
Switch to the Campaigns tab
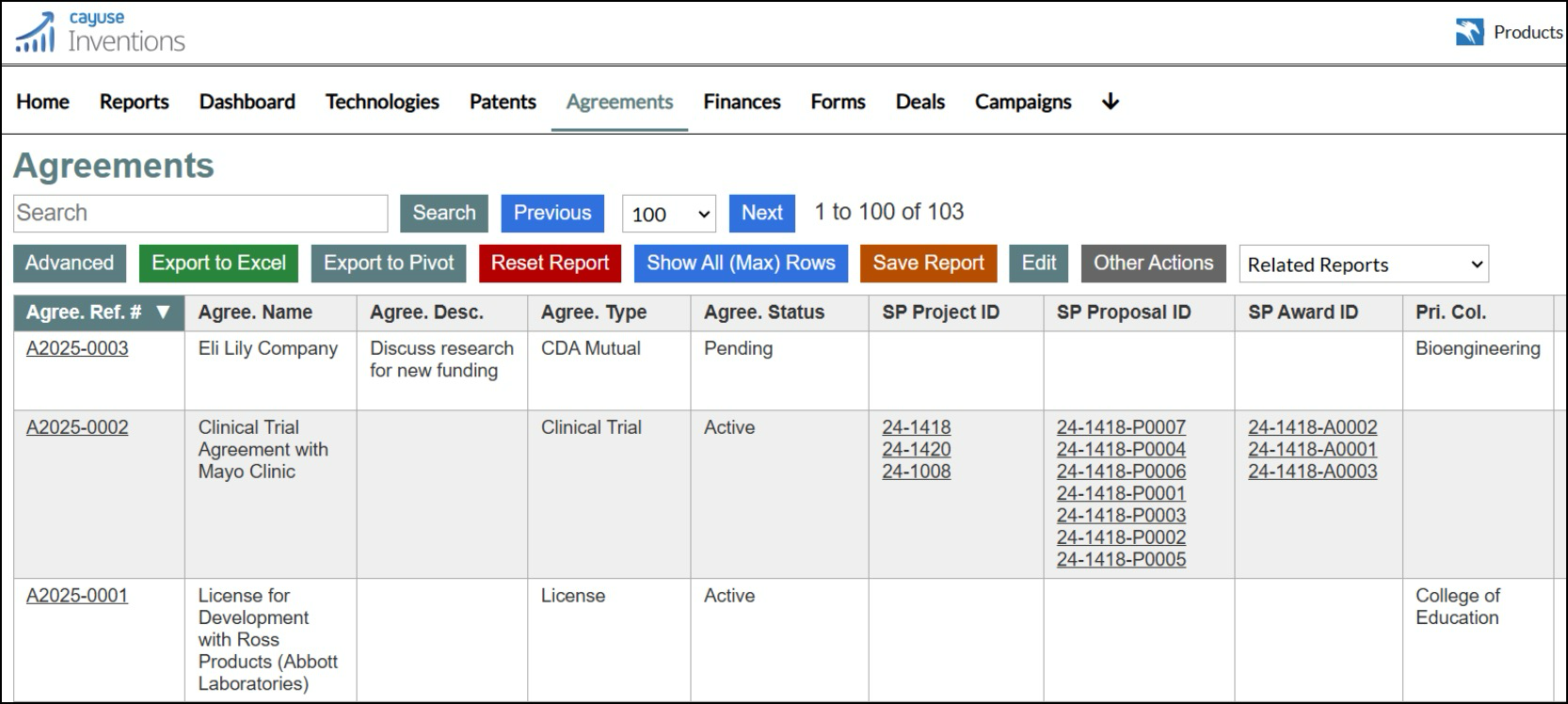[x=1023, y=102]
